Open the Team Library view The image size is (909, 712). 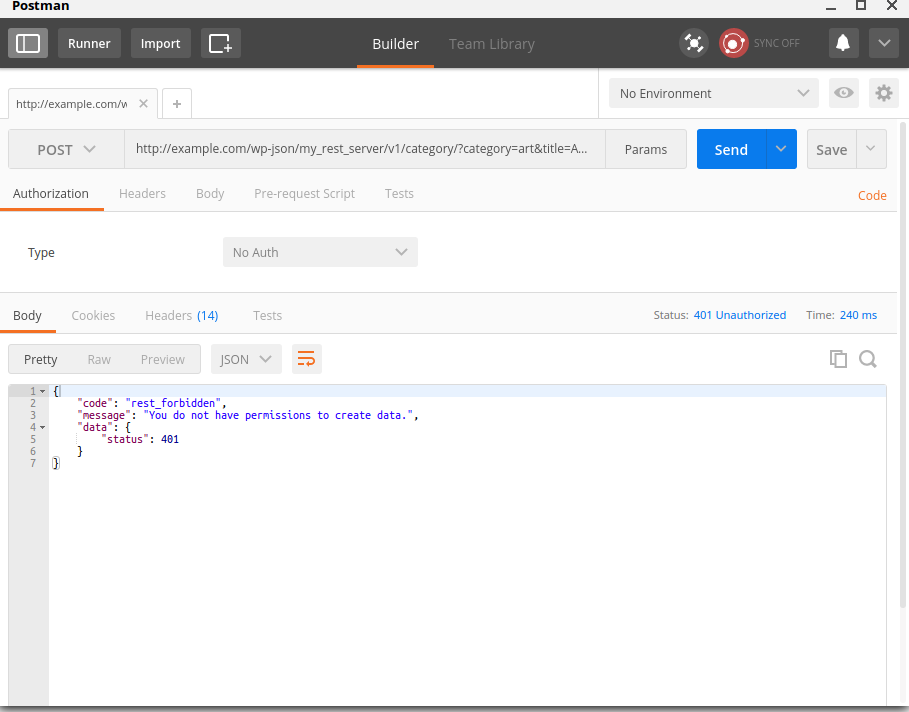tap(491, 43)
